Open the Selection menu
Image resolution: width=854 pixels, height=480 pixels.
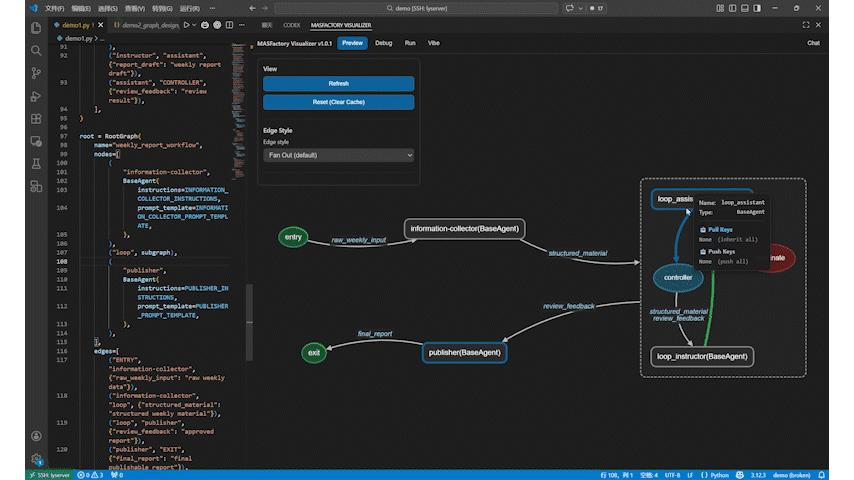(108, 8)
